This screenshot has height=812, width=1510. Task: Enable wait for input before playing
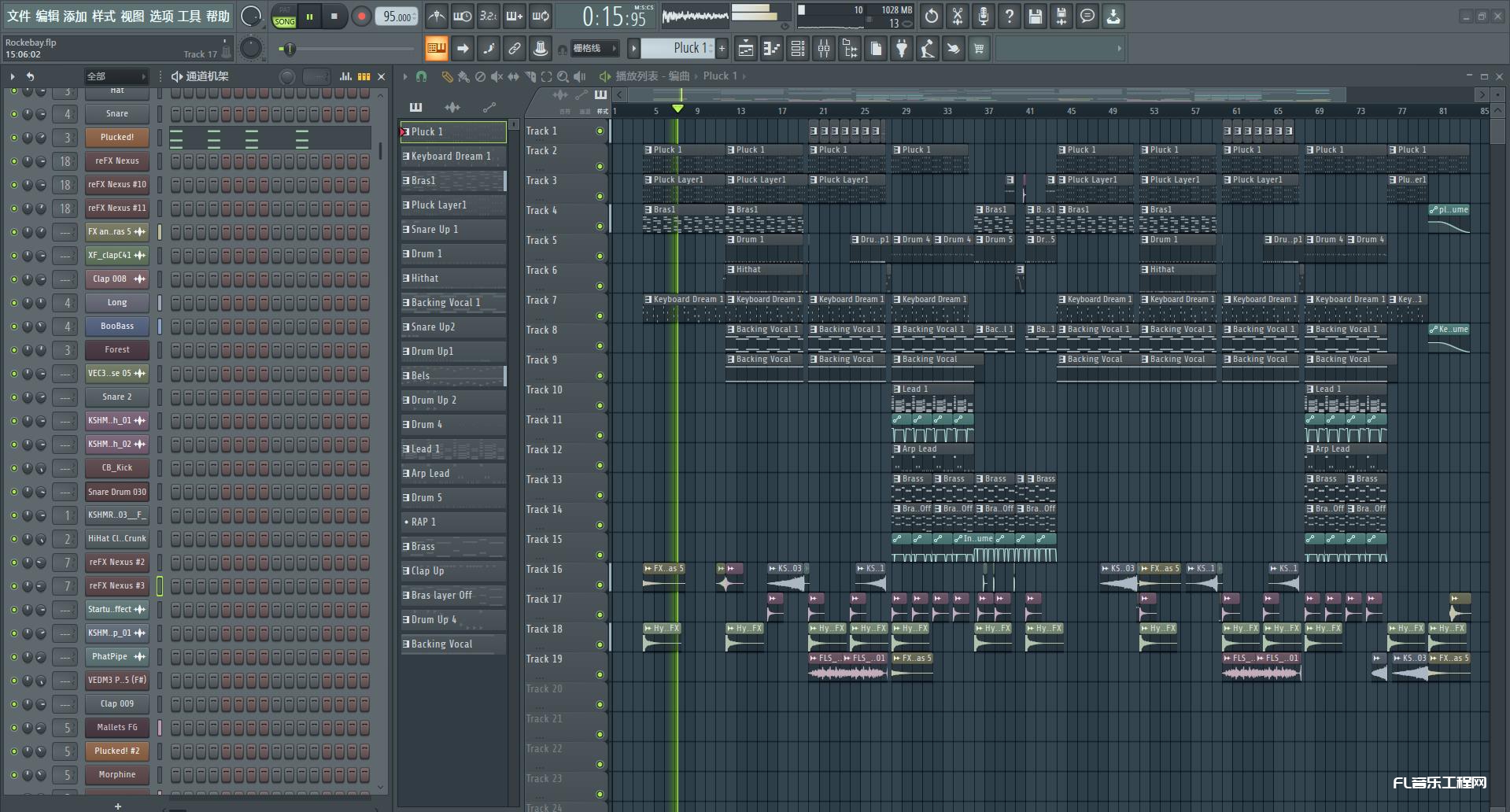coord(463,16)
